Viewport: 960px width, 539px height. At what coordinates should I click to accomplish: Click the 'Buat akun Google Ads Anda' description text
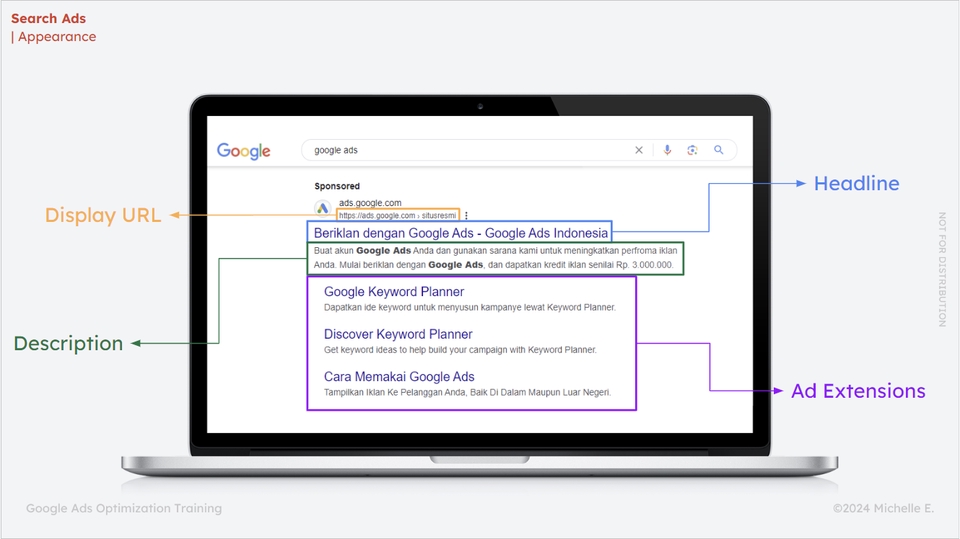[495, 258]
